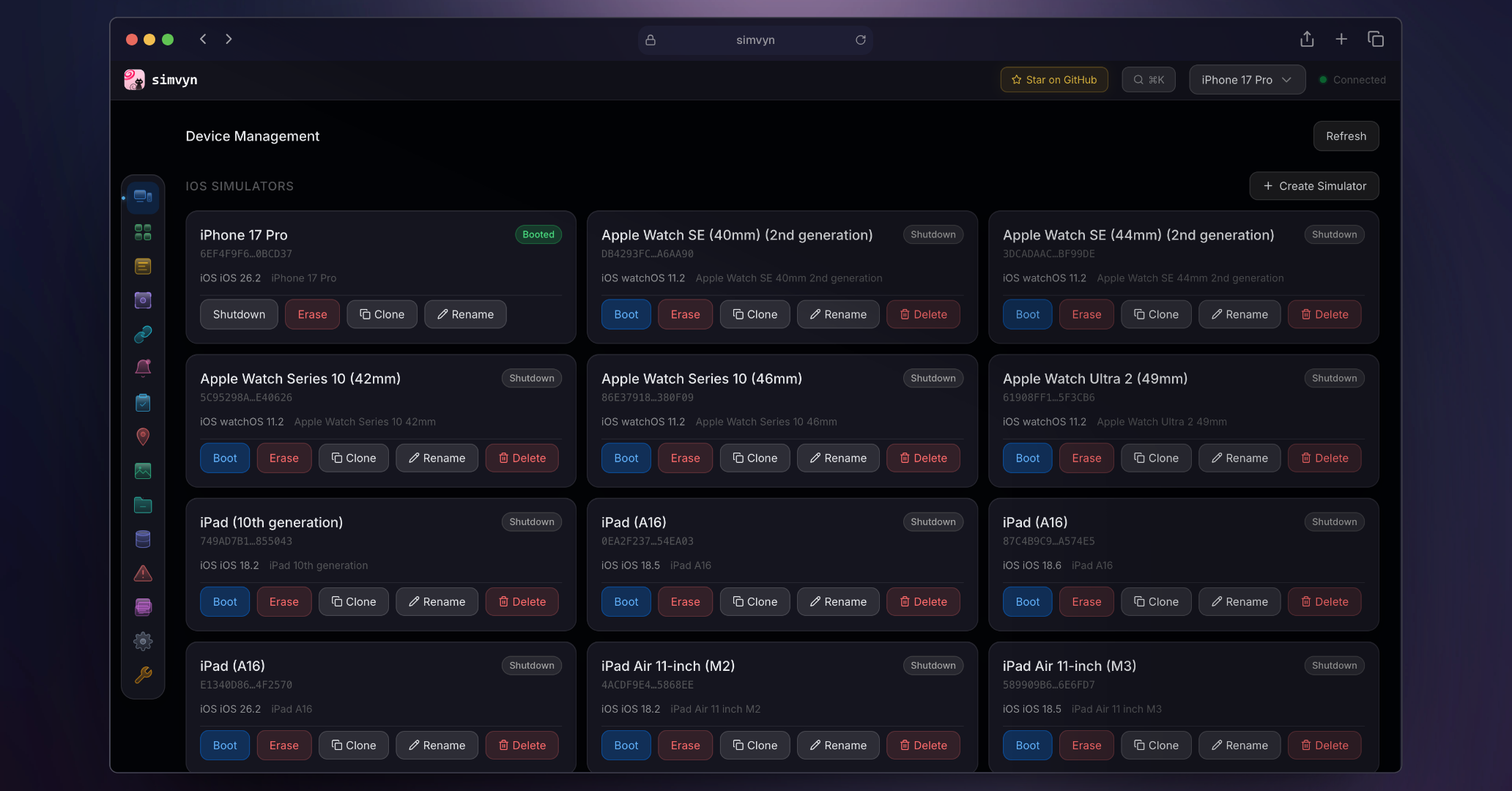Open the apps grid sidebar icon
Image resolution: width=1512 pixels, height=791 pixels.
(x=143, y=232)
